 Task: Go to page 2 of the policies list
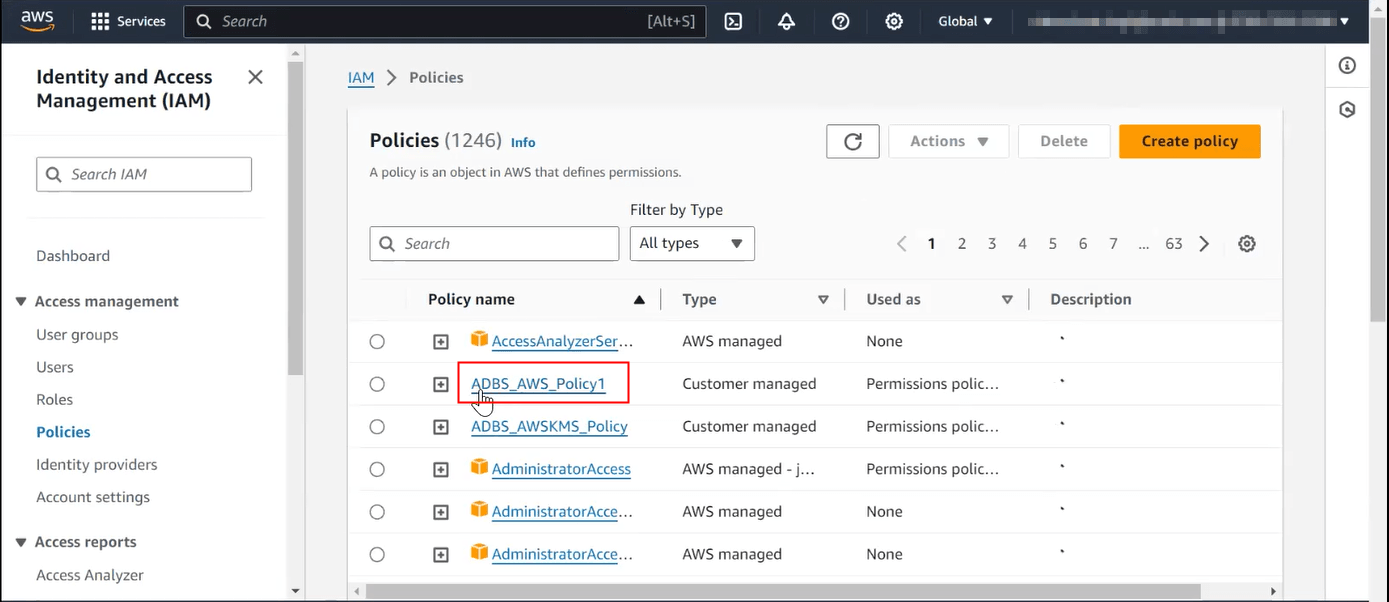coord(961,243)
